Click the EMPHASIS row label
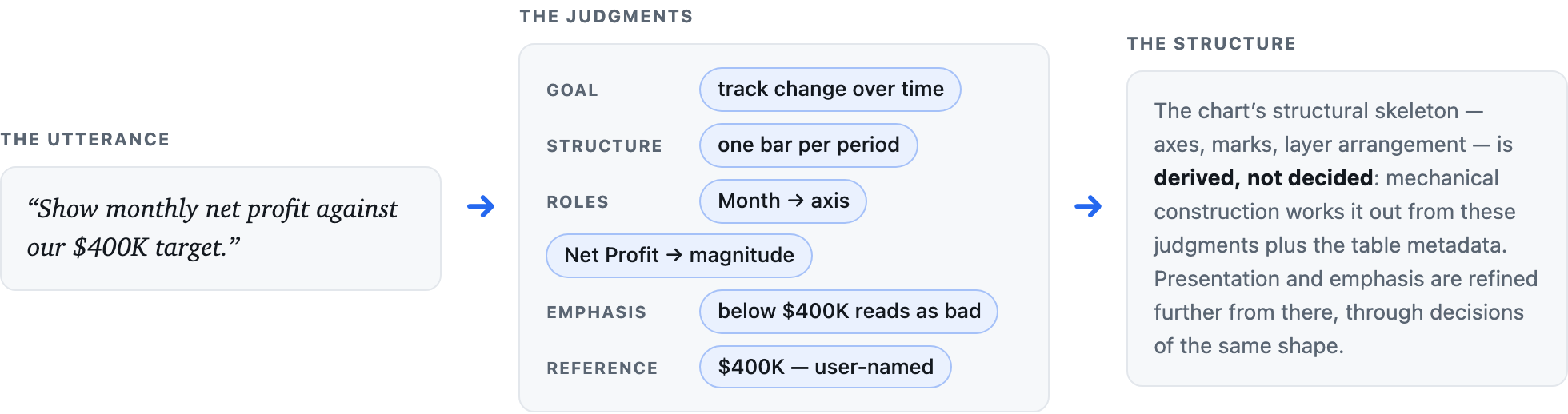Screen dimensions: 1568x414 (x=596, y=312)
